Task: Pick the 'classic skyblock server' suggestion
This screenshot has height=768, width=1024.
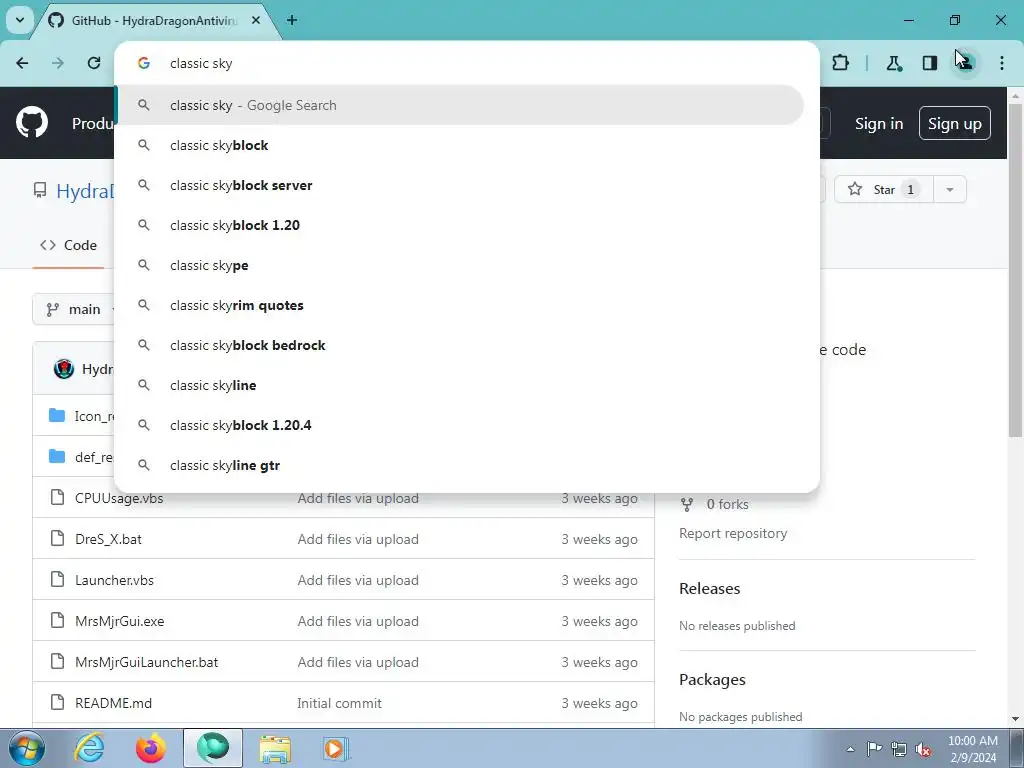Action: click(460, 185)
